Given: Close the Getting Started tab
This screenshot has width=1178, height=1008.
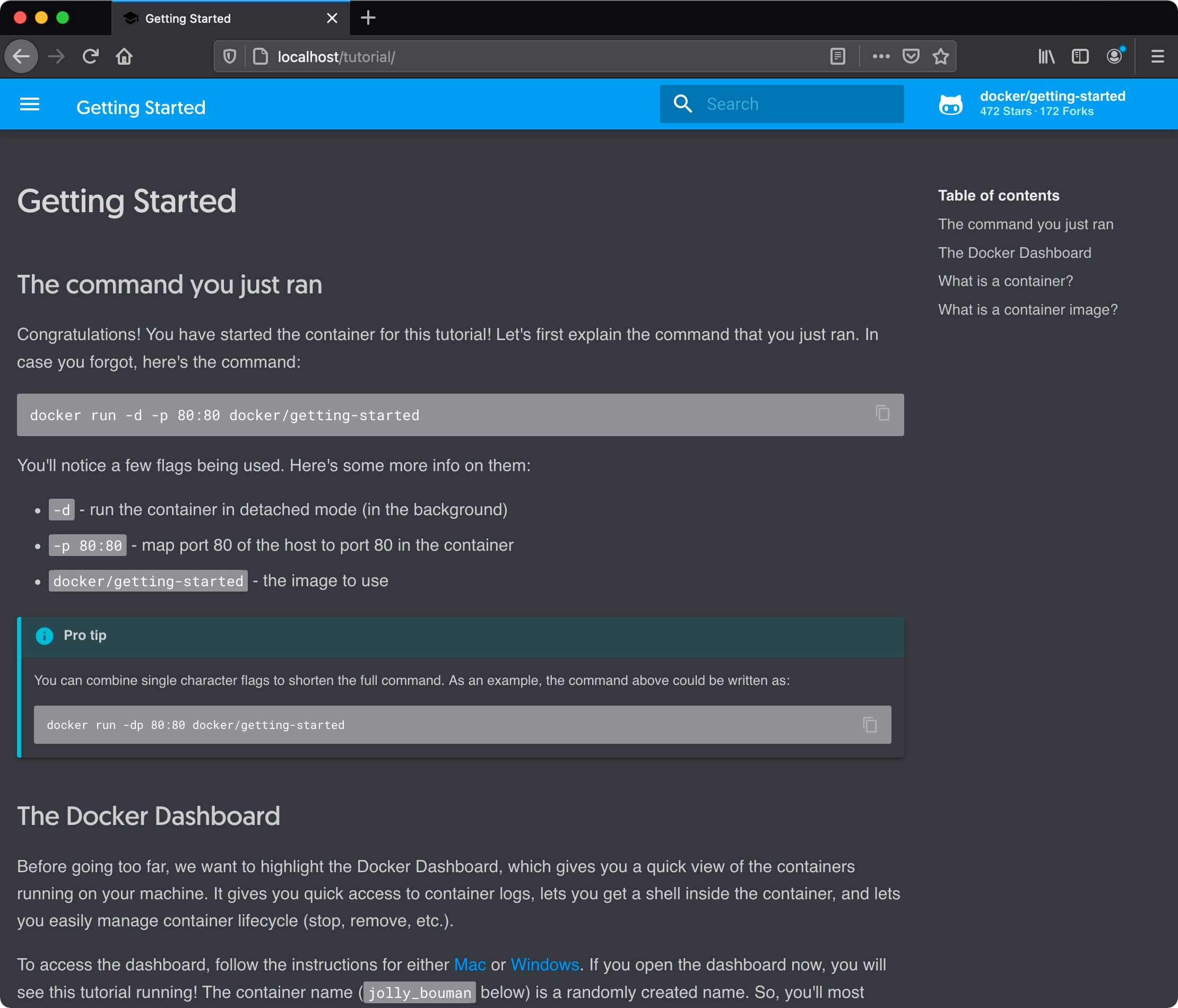Looking at the screenshot, I should tap(332, 18).
